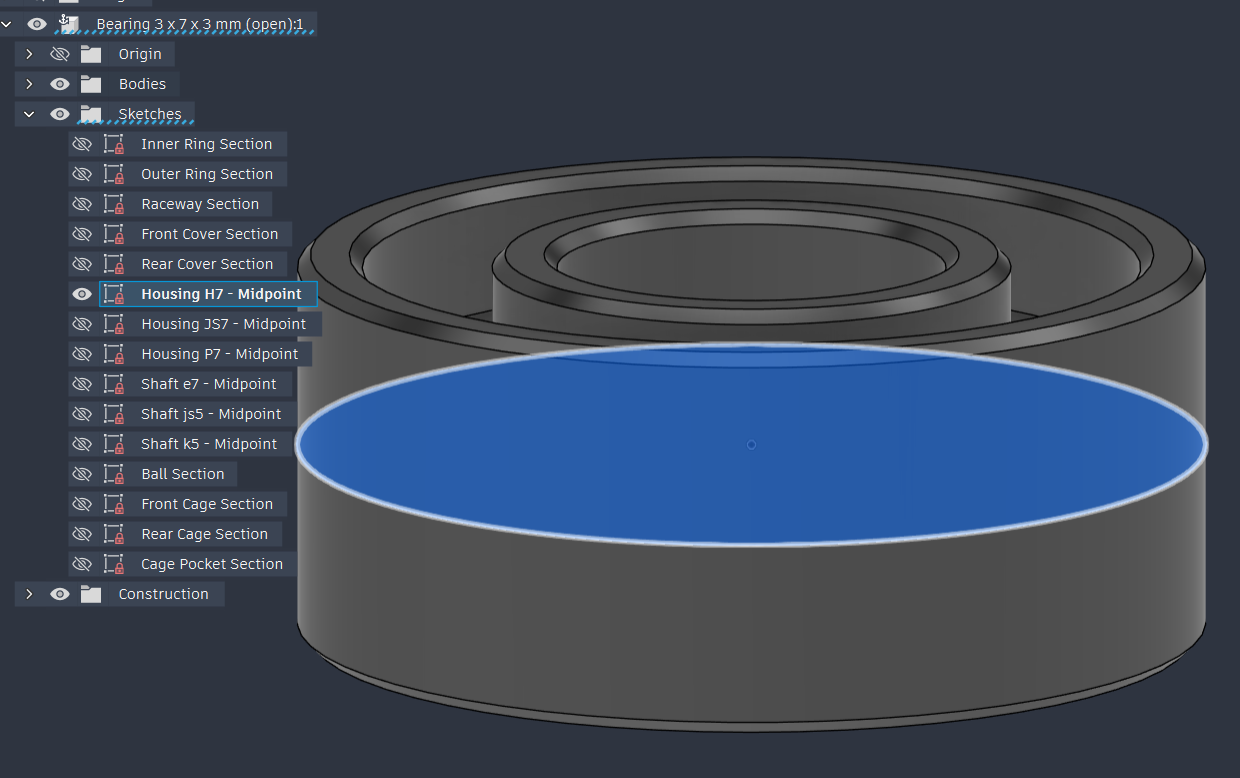The width and height of the screenshot is (1240, 778).
Task: Show the Cage Pocket Section sketch
Action: [82, 564]
